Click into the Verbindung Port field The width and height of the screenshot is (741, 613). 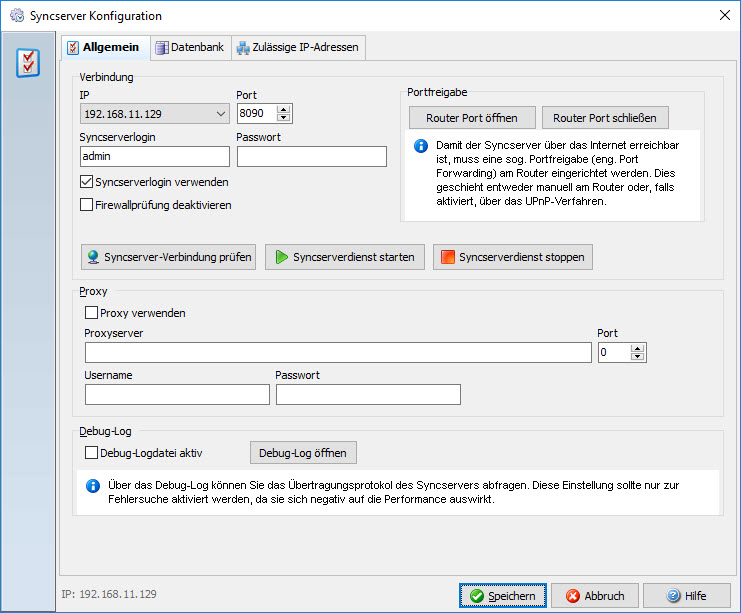[257, 113]
